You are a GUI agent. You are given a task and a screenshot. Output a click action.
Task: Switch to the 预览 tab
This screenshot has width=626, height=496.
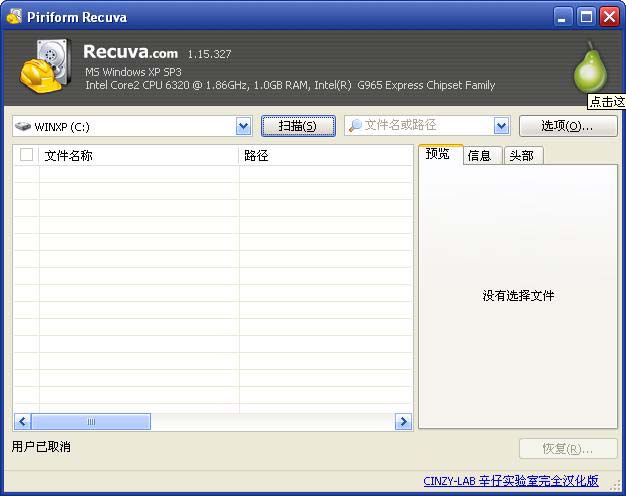(439, 154)
